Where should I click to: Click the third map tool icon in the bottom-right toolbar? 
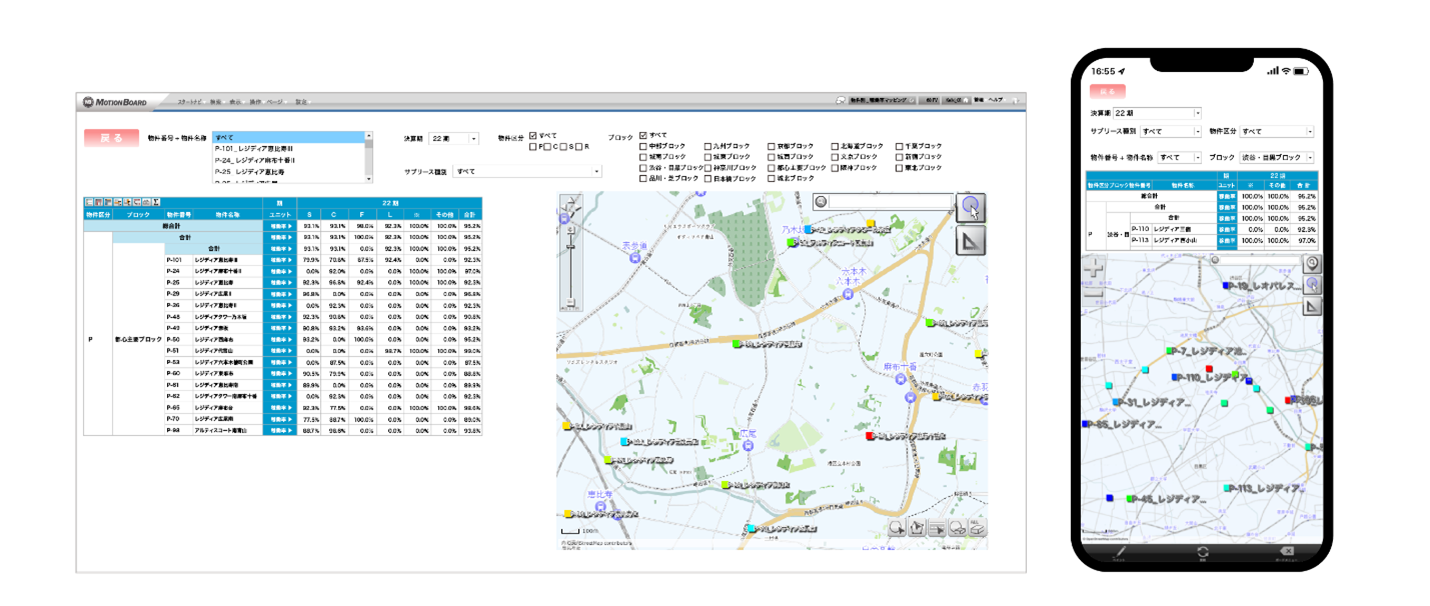937,528
